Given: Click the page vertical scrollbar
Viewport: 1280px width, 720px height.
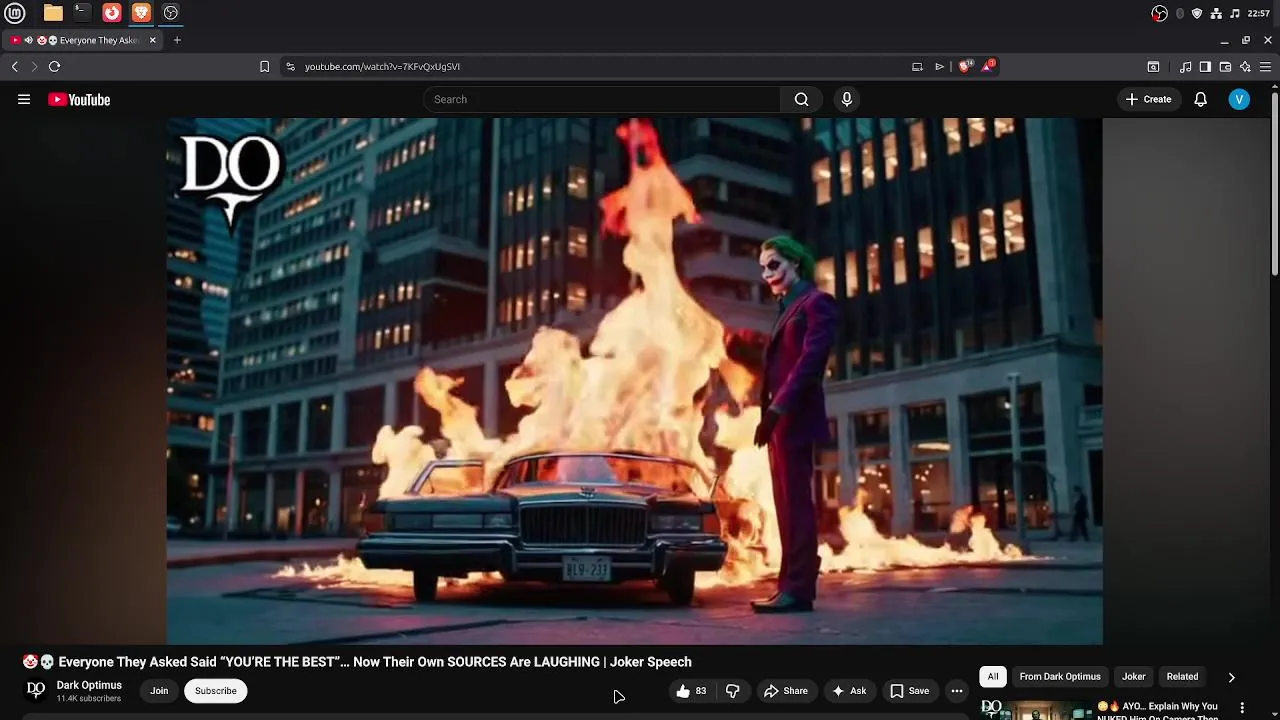Looking at the screenshot, I should (1275, 185).
